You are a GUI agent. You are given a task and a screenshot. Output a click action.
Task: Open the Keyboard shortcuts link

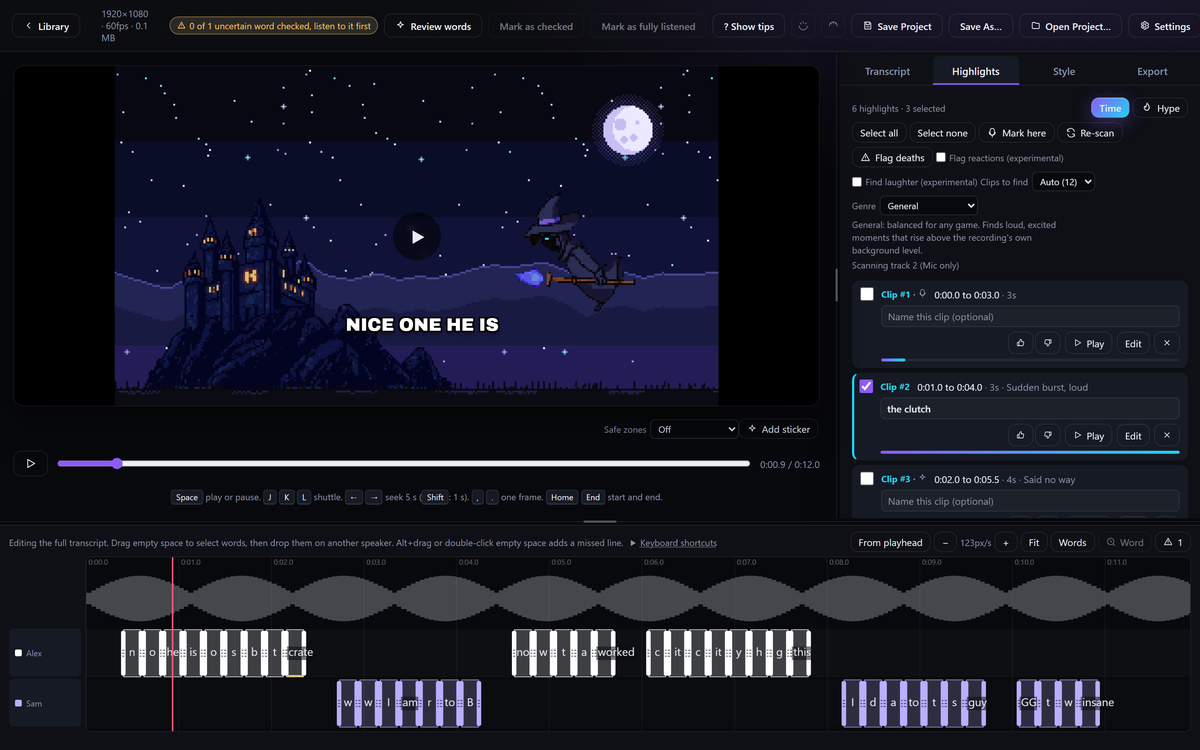click(678, 543)
